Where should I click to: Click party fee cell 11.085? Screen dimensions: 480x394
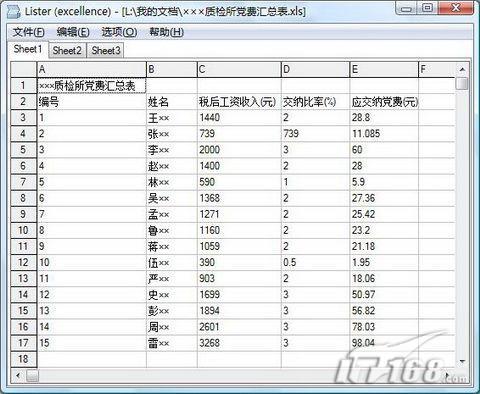point(384,134)
